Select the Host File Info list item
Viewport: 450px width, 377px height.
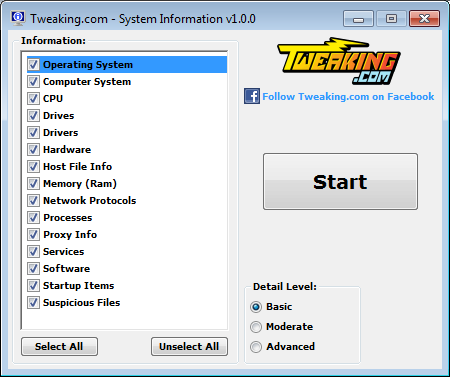coord(127,166)
